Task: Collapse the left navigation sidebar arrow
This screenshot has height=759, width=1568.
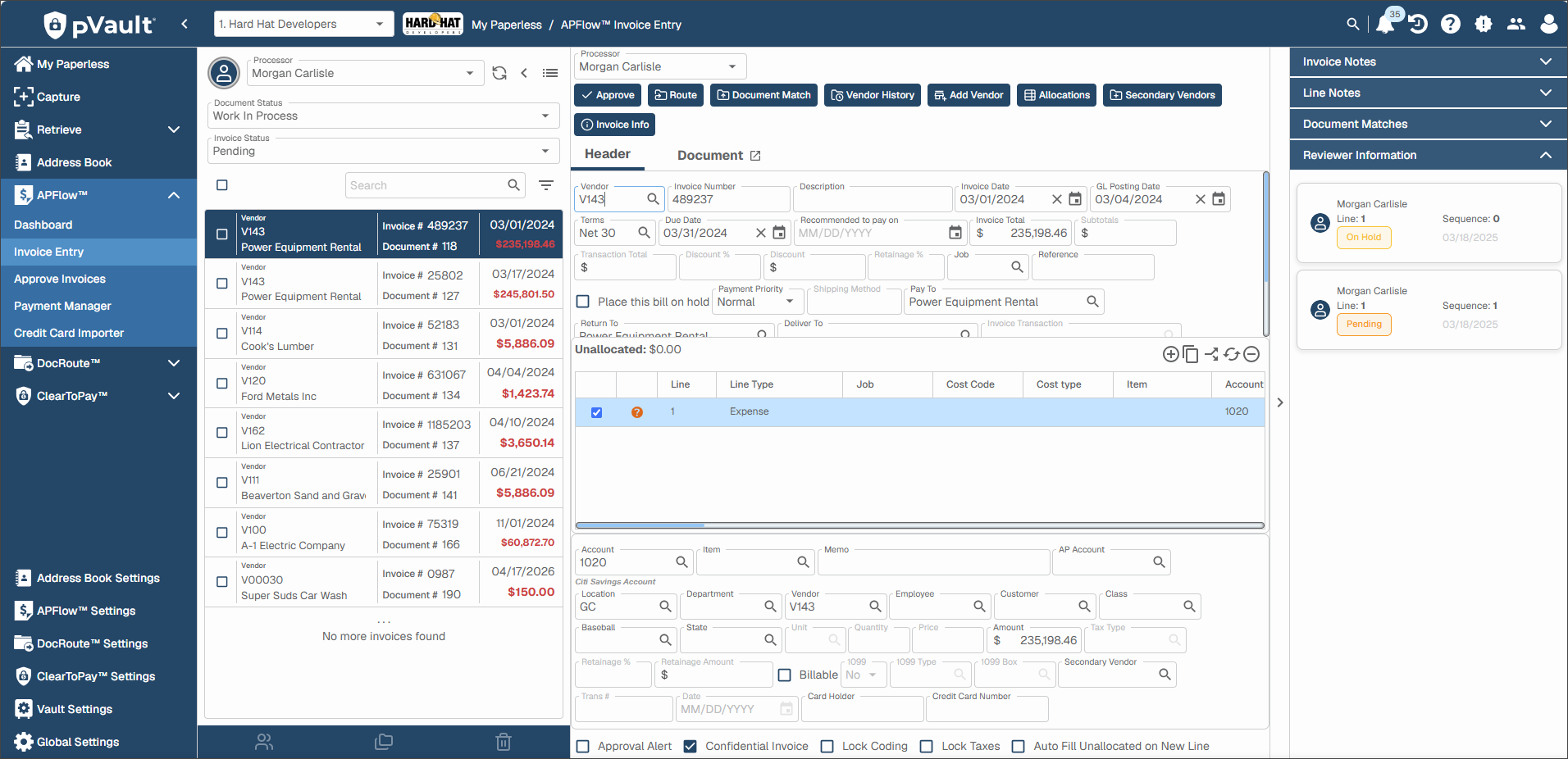Action: 185,24
